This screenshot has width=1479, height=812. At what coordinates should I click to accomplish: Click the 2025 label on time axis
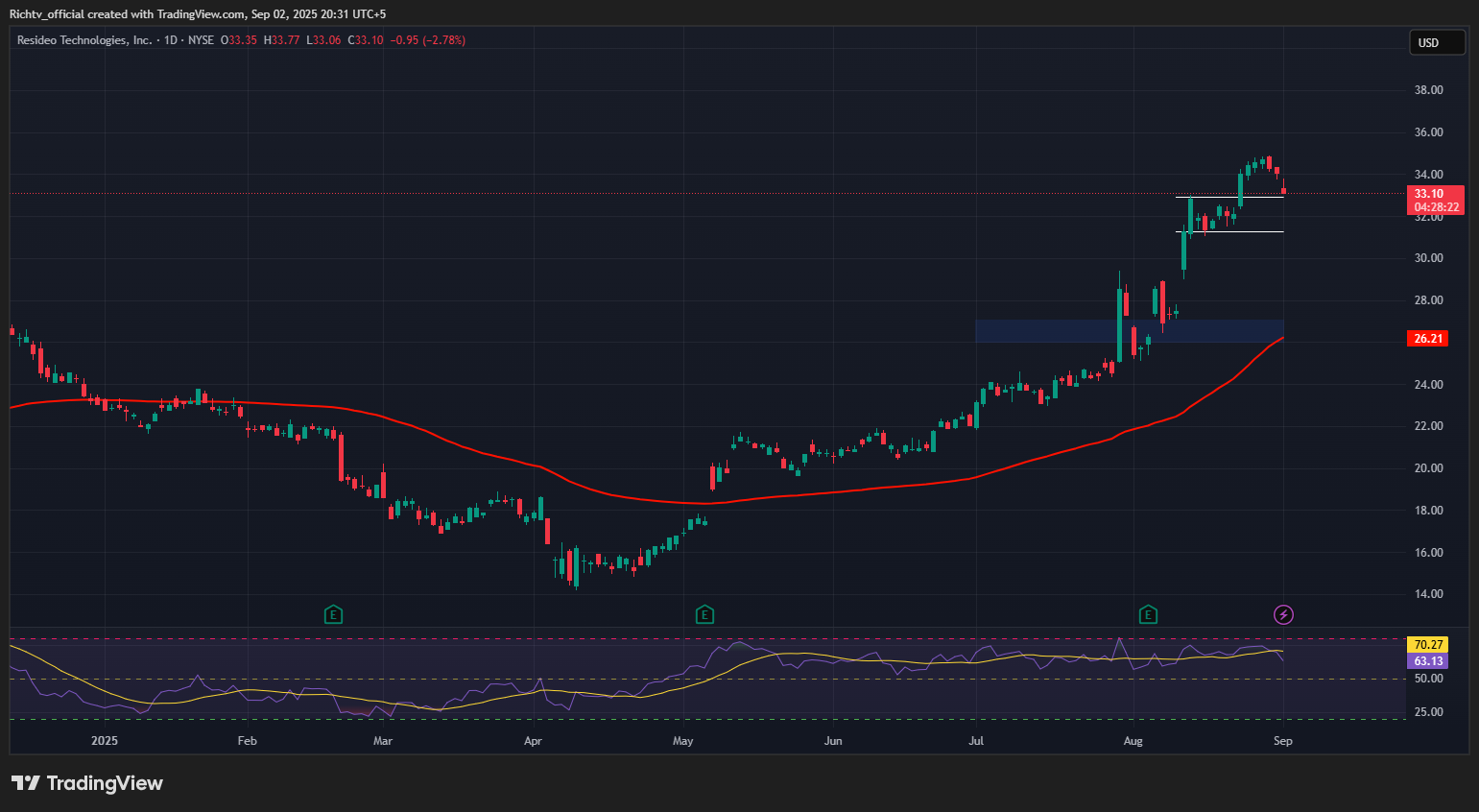pos(105,741)
